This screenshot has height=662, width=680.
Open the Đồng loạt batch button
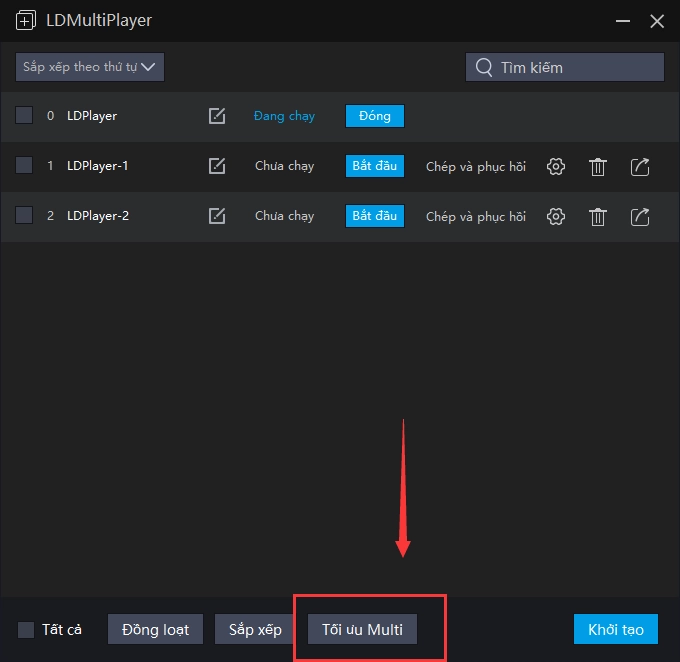[155, 629]
